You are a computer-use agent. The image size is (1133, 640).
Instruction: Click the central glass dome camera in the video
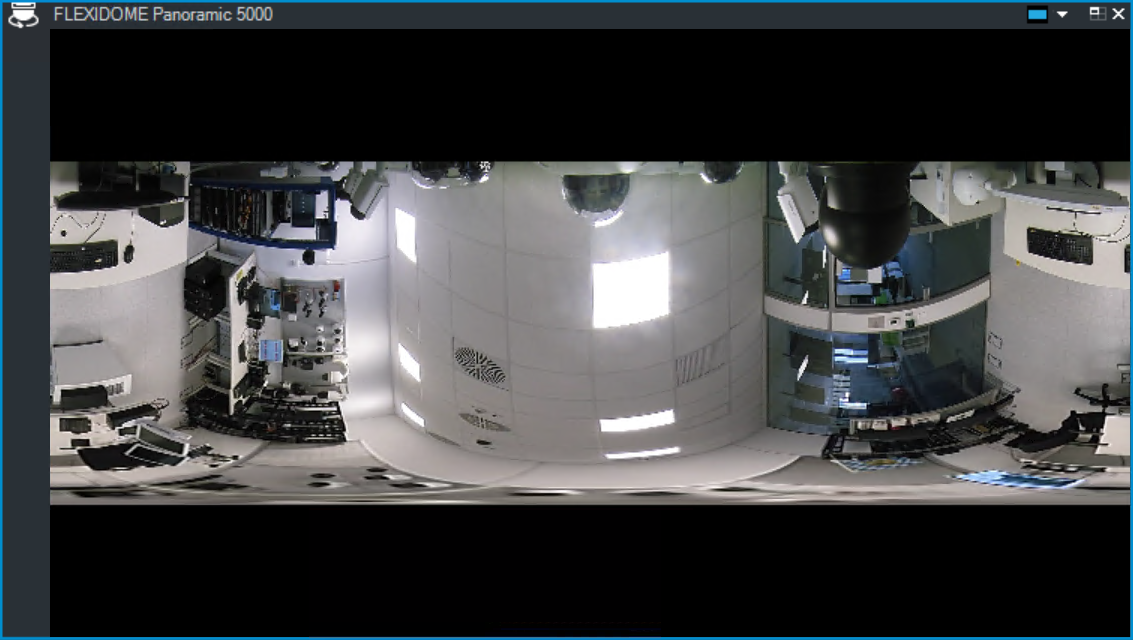click(x=596, y=195)
